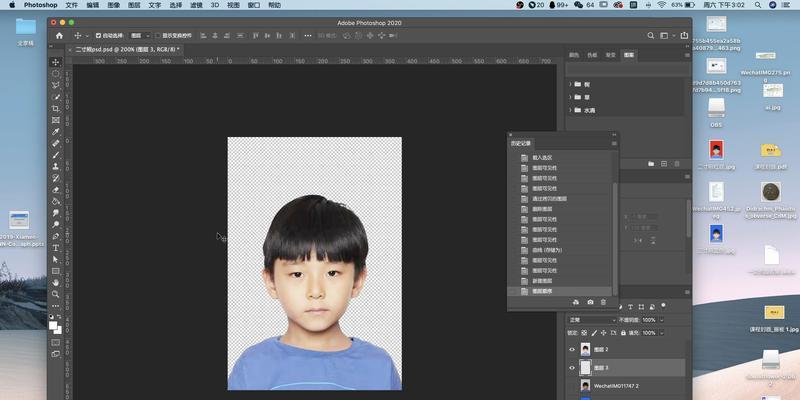The image size is (800, 400).
Task: Select the Paint Bucket tool
Action: (x=56, y=202)
